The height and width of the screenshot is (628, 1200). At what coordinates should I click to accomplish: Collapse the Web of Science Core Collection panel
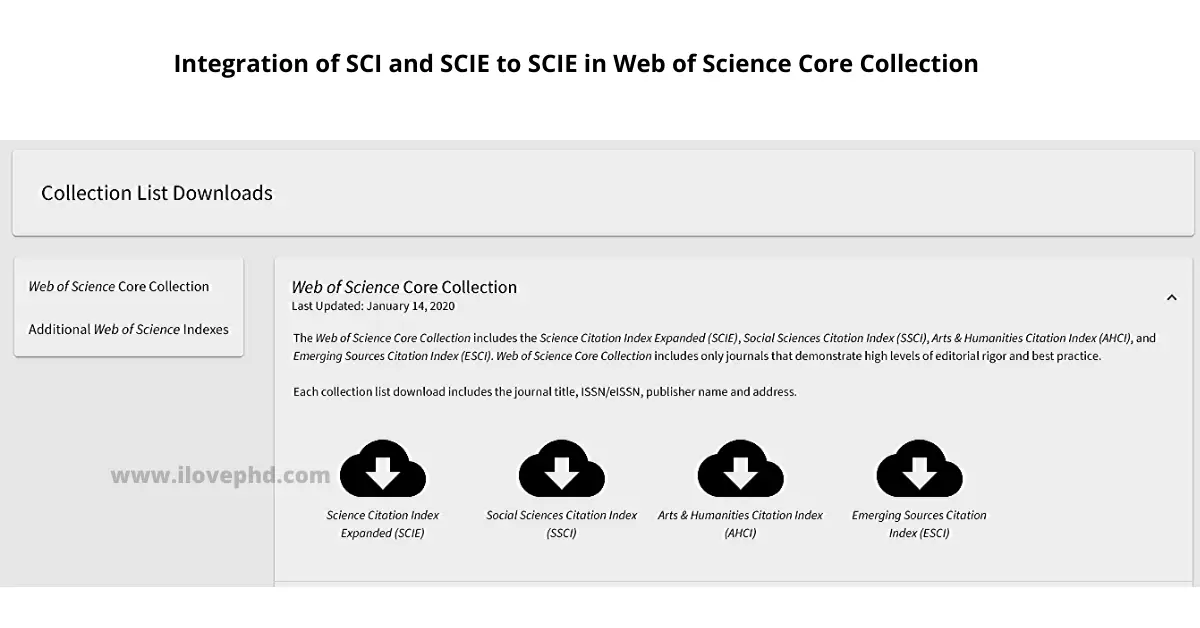pos(1172,297)
